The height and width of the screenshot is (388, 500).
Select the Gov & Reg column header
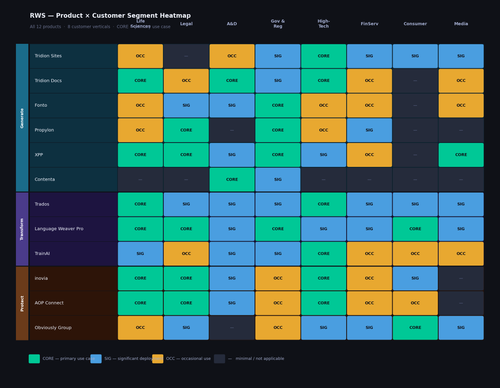point(278,24)
